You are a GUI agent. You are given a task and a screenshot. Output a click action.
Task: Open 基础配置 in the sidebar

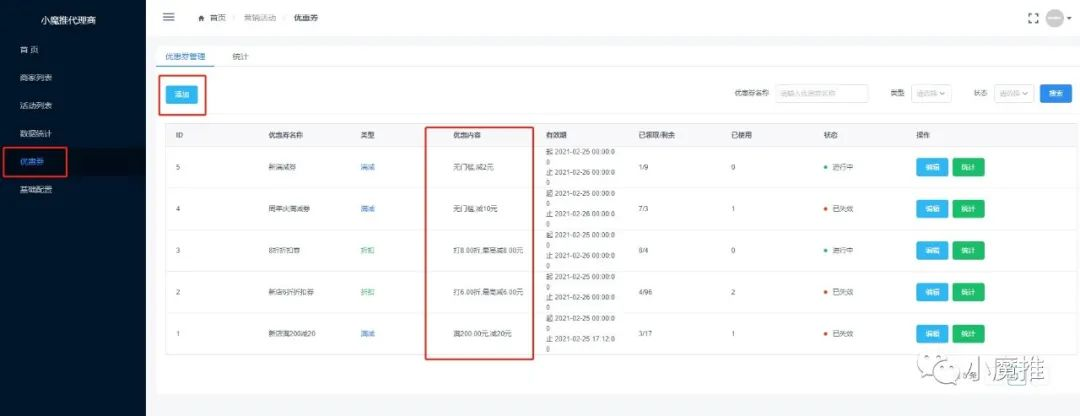tap(36, 189)
